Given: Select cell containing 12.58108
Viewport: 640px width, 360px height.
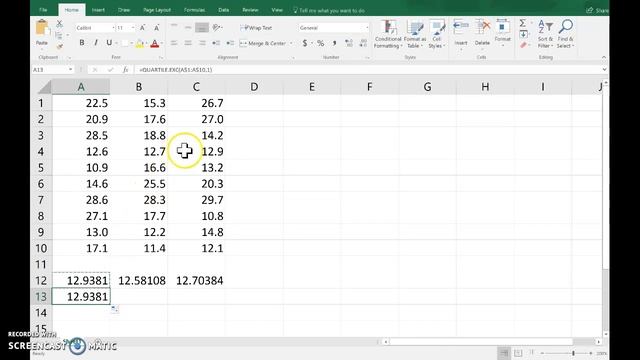Looking at the screenshot, I should [x=139, y=281].
